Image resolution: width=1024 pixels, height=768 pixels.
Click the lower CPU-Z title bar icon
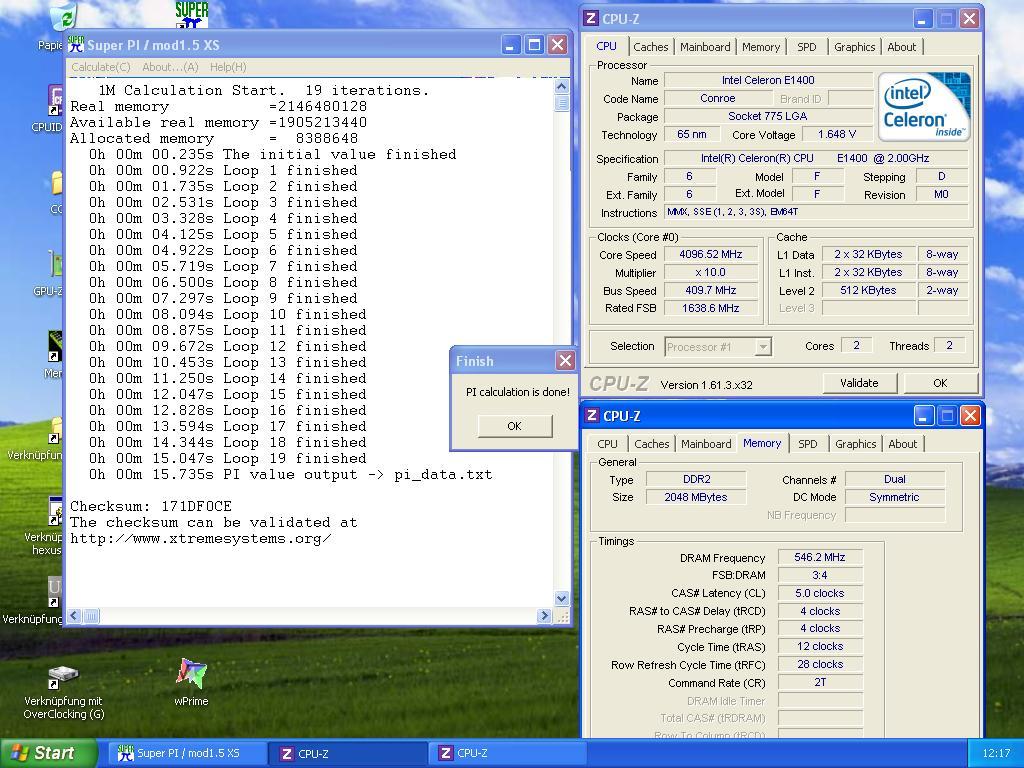[x=592, y=415]
